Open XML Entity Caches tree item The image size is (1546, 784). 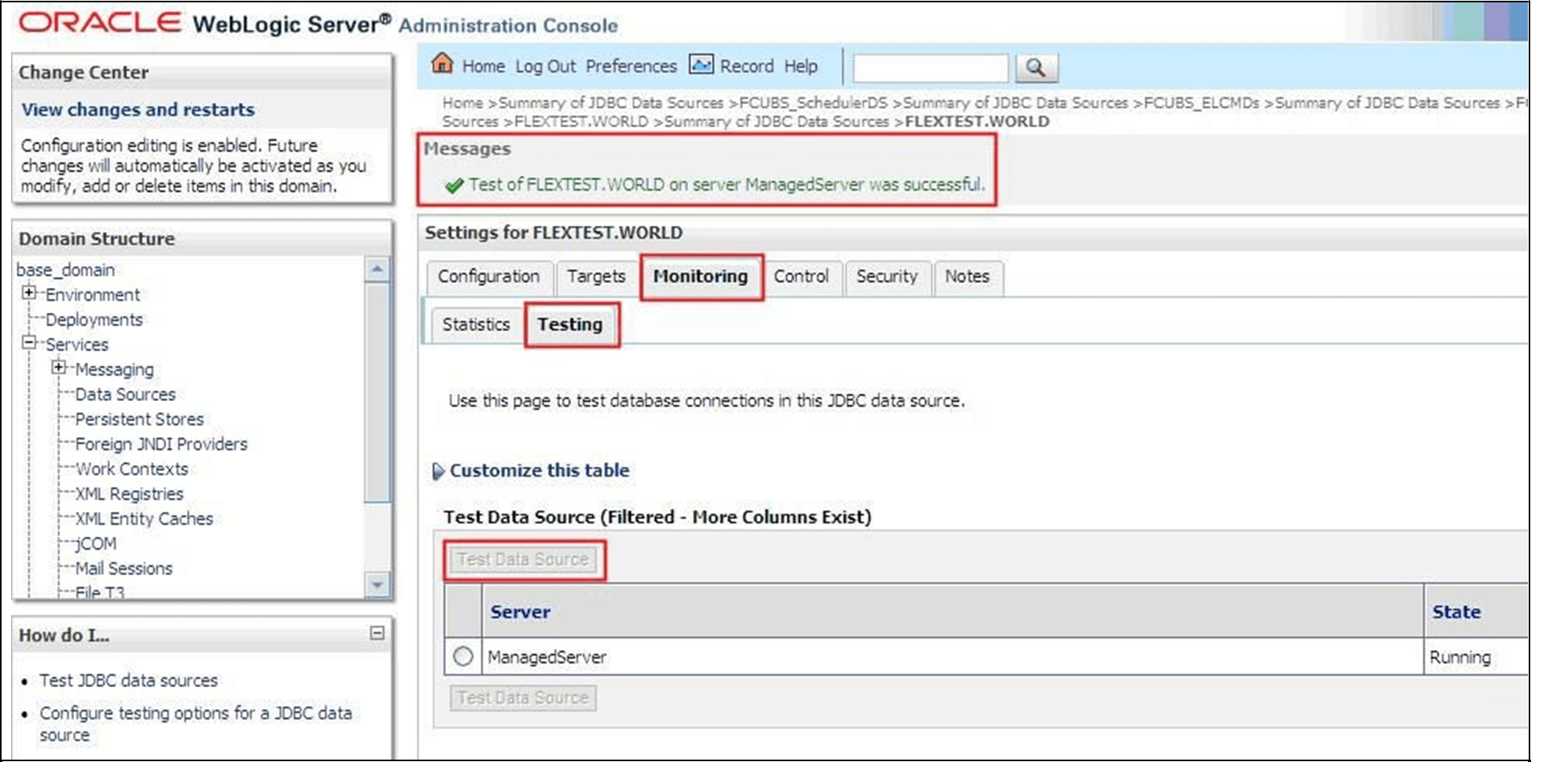145,519
